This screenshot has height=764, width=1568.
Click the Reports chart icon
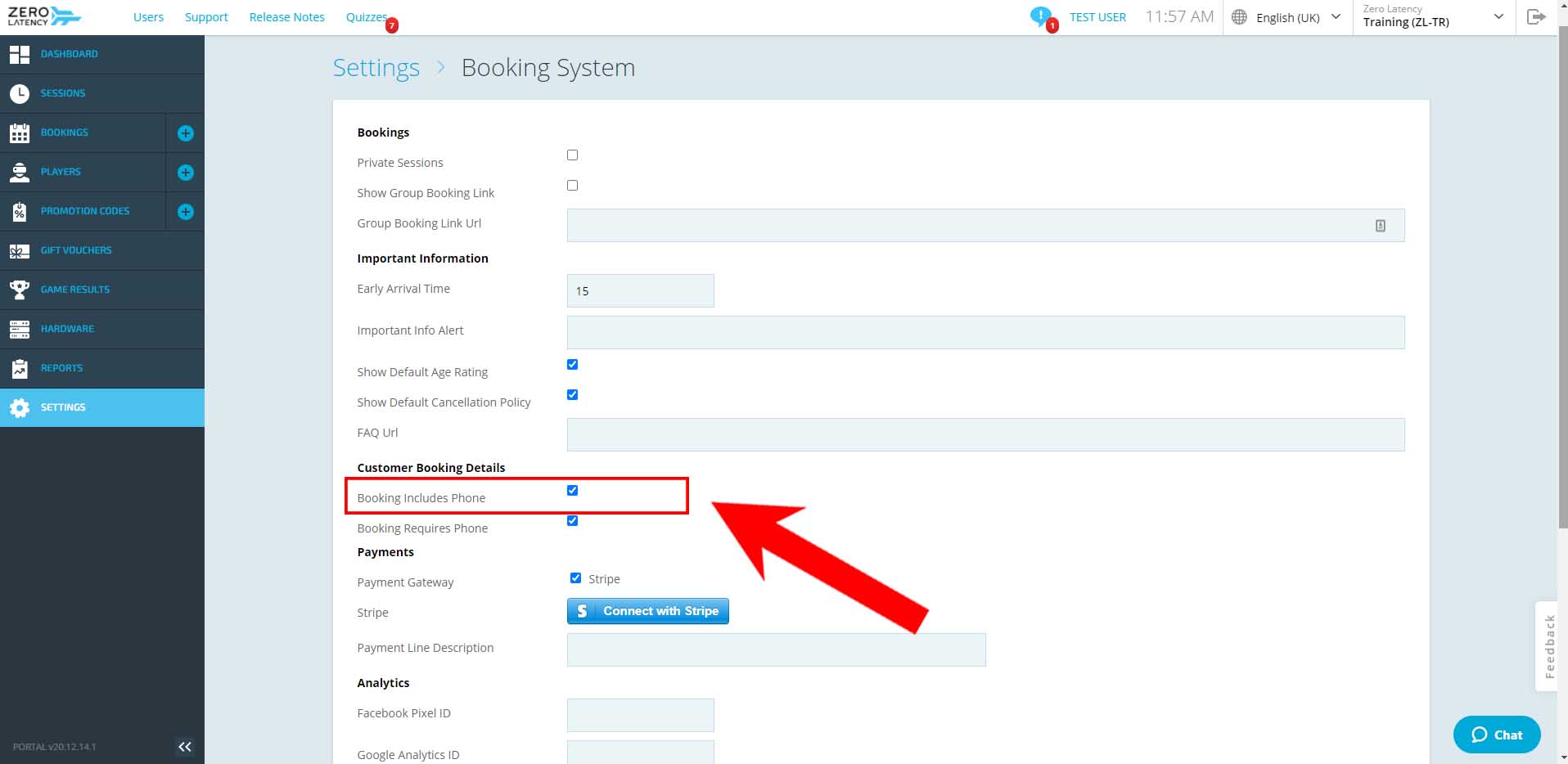(x=20, y=368)
